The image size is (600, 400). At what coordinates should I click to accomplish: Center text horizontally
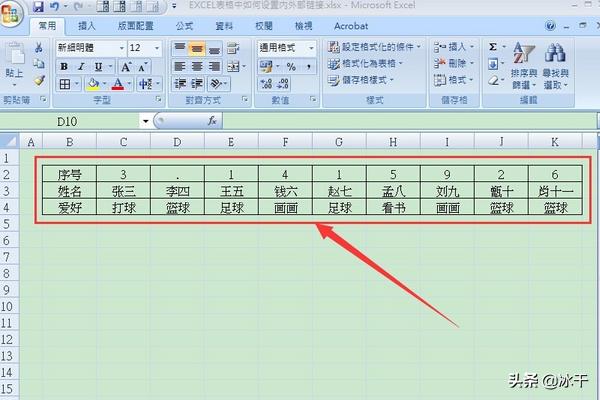pos(197,67)
